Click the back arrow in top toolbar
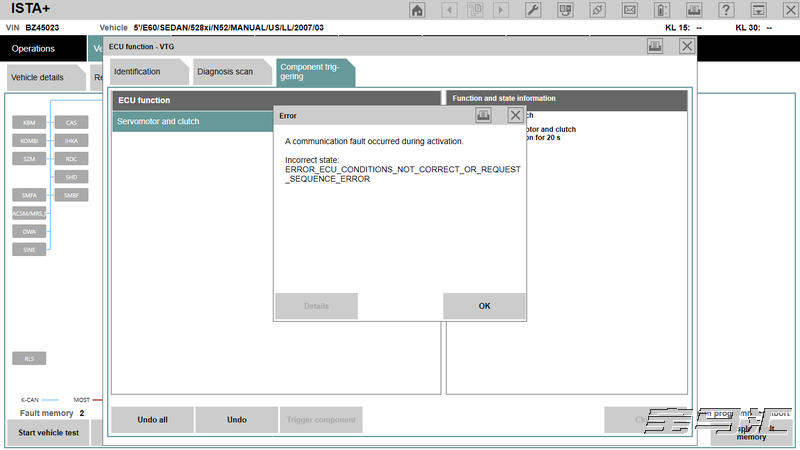The height and width of the screenshot is (450, 800). (x=449, y=10)
